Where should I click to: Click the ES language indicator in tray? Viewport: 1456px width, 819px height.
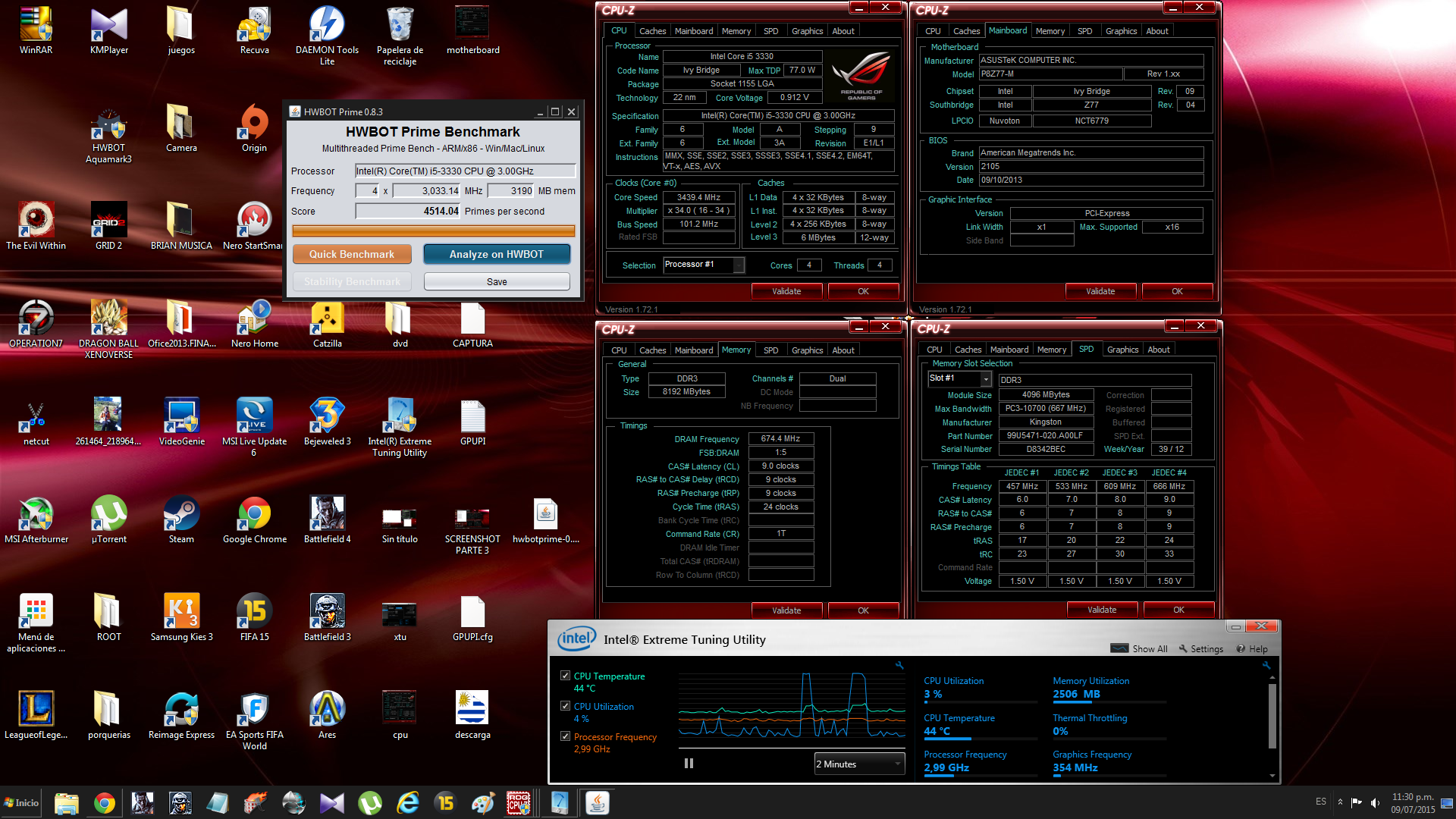pos(1321,802)
